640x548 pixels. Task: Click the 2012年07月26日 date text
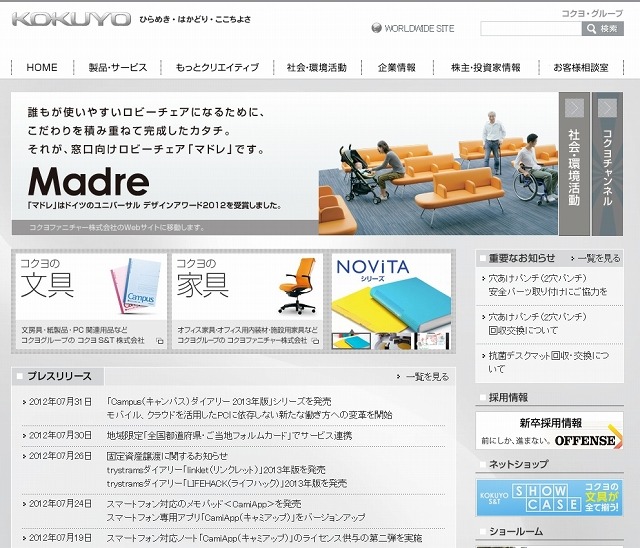pyautogui.click(x=60, y=456)
